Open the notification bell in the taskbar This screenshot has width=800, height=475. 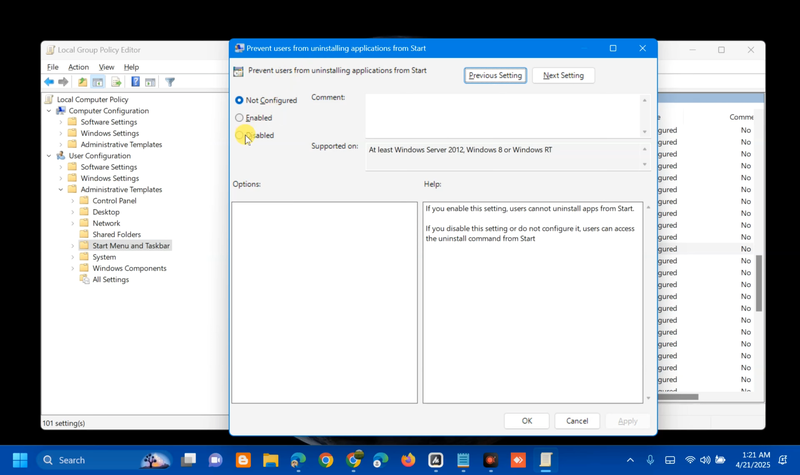click(x=783, y=460)
